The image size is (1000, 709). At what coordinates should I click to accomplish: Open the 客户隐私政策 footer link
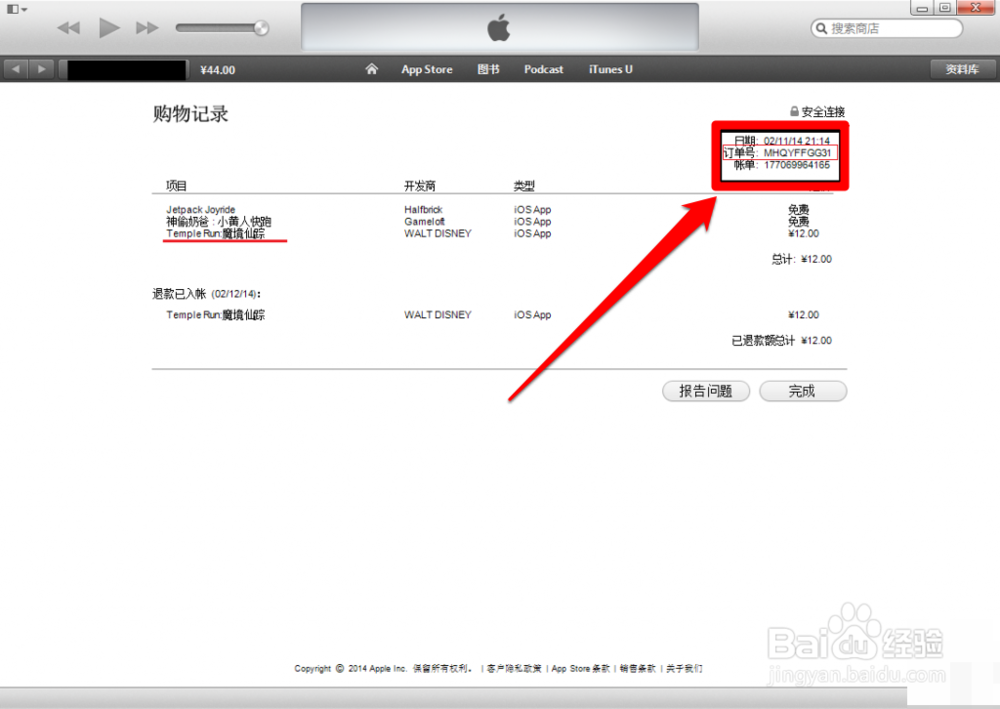(514, 668)
